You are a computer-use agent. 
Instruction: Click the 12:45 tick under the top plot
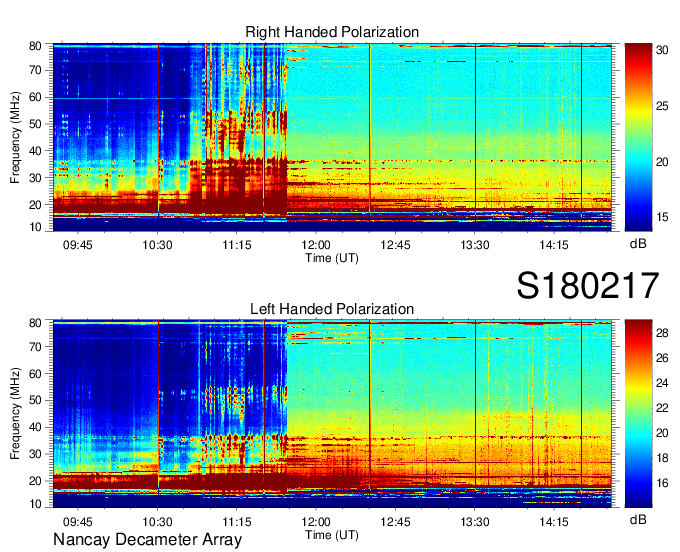click(395, 245)
